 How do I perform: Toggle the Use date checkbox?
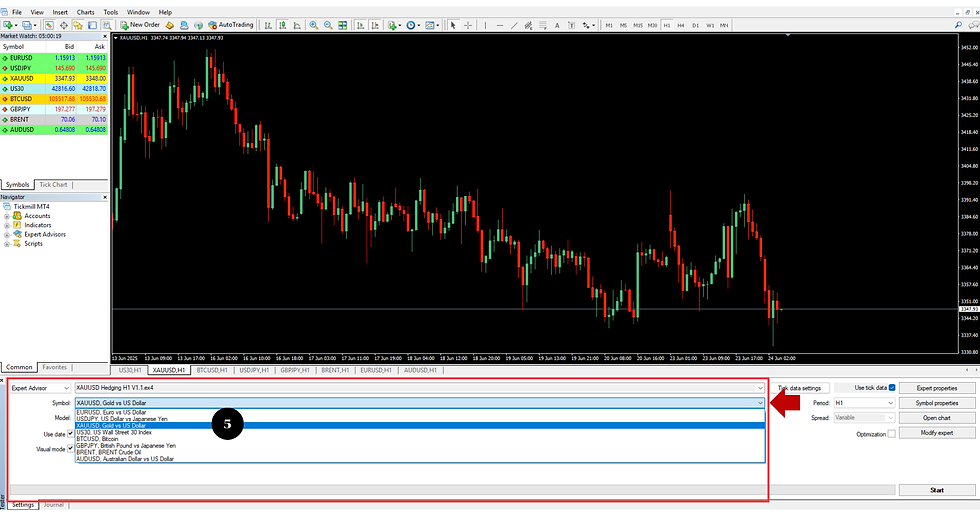click(70, 434)
